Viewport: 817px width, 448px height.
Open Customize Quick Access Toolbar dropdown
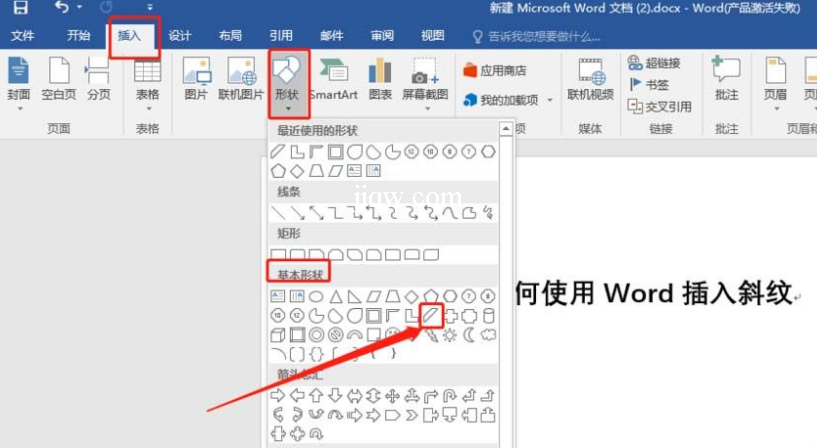pyautogui.click(x=150, y=7)
